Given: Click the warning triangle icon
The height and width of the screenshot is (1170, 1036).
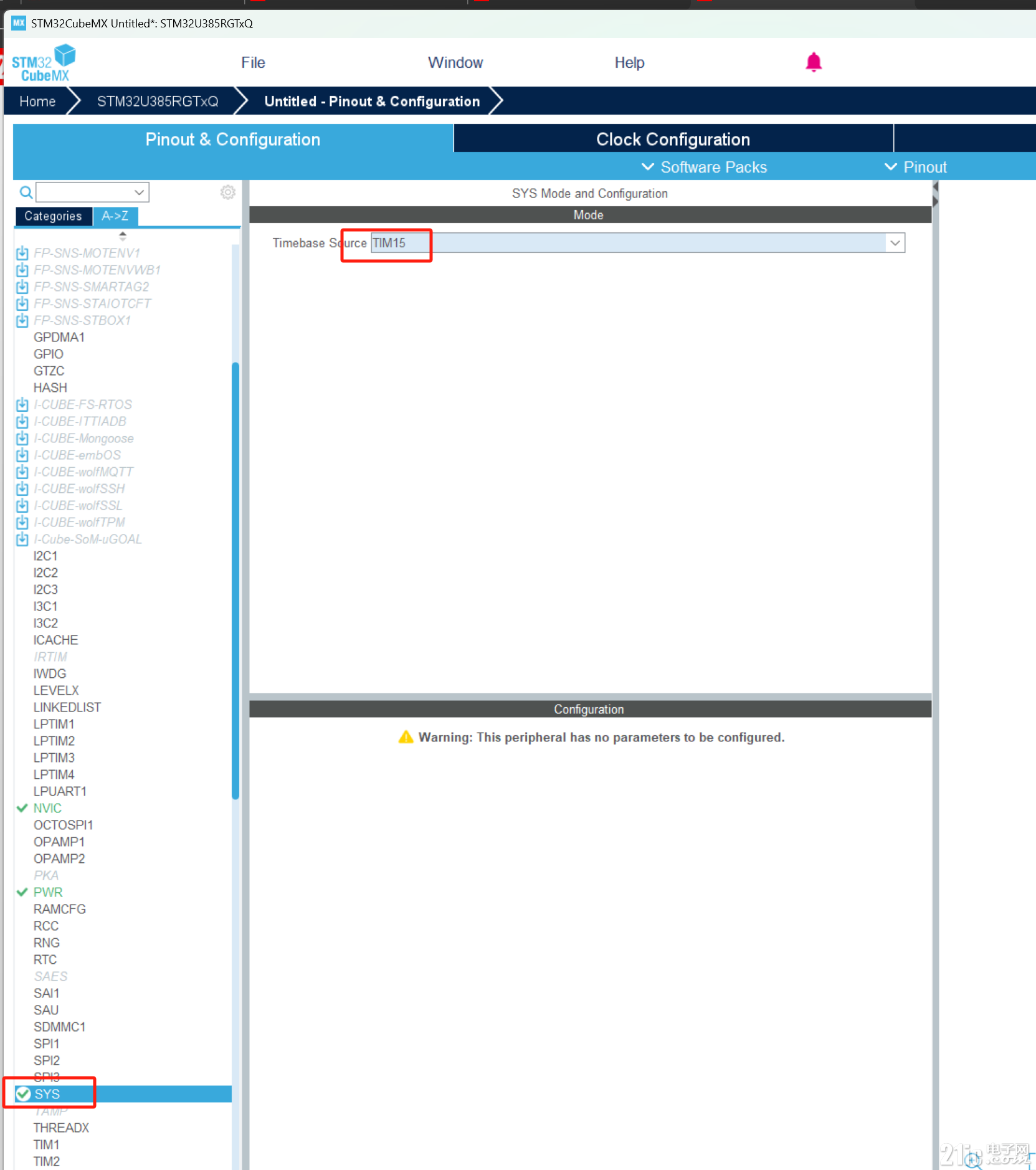Looking at the screenshot, I should click(406, 737).
